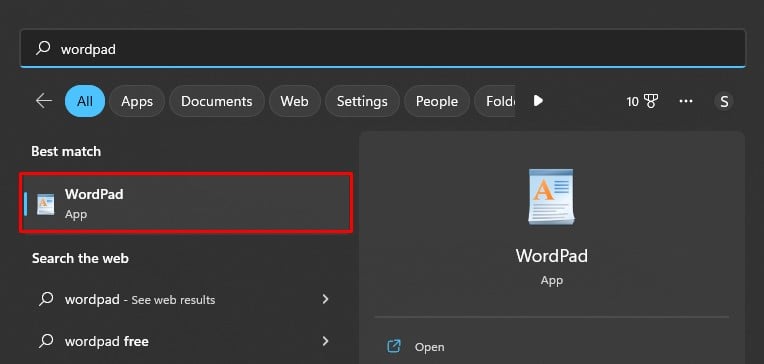Click the large WordPad icon in preview pane
Screen dimensions: 764x364
click(x=552, y=197)
